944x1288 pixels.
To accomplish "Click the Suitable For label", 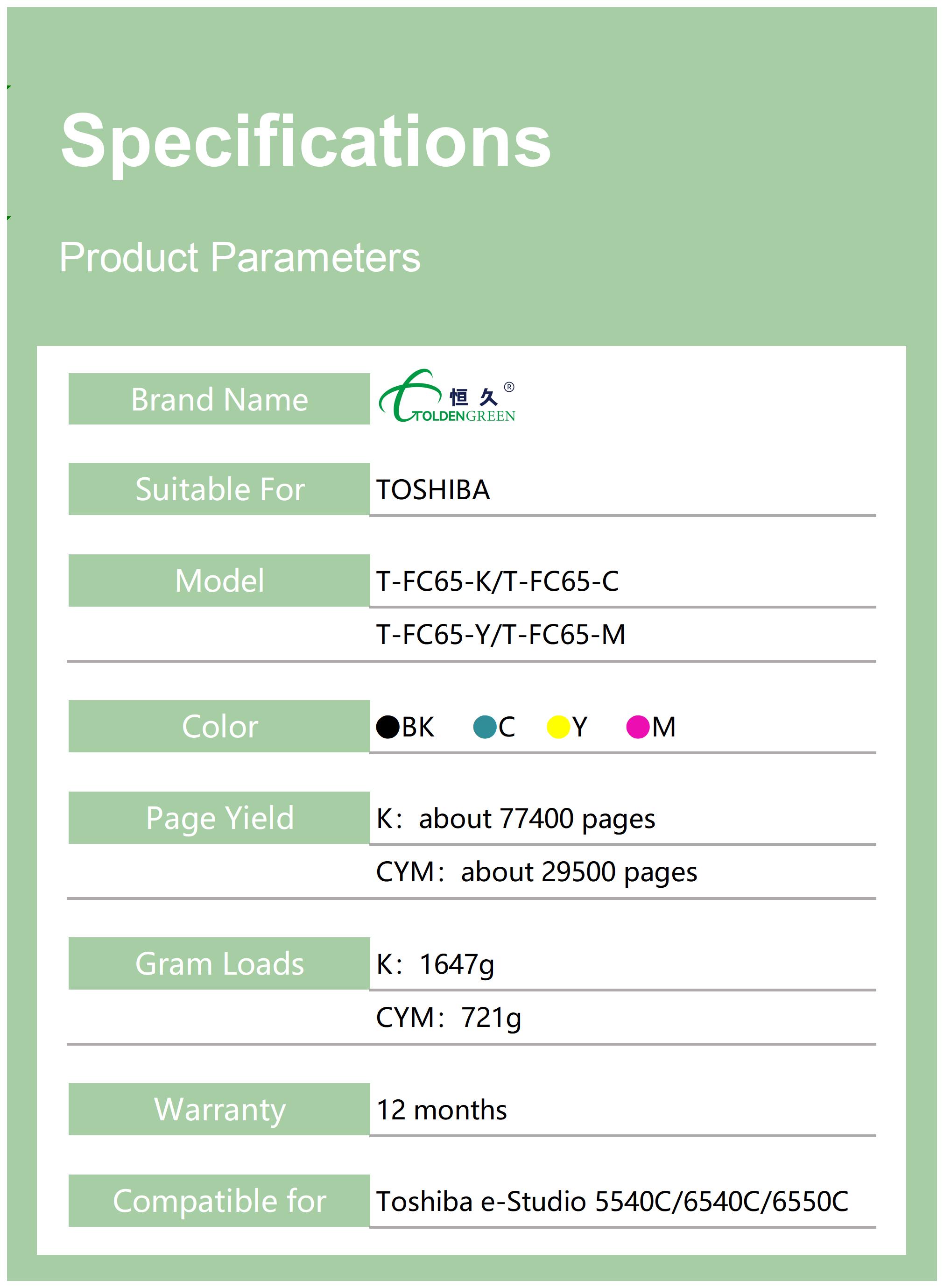I will coord(219,489).
